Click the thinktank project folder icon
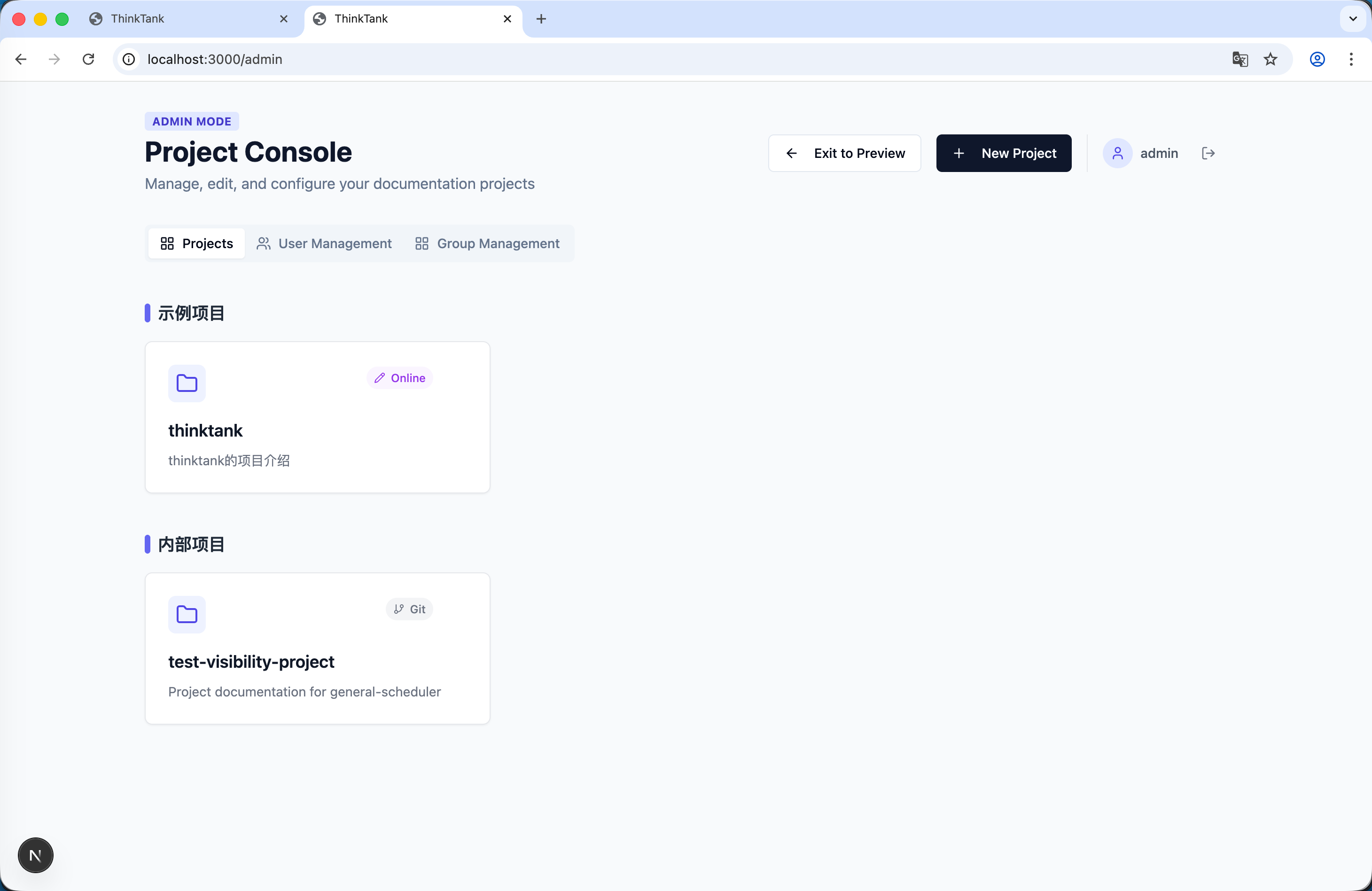This screenshot has width=1372, height=891. tap(187, 383)
